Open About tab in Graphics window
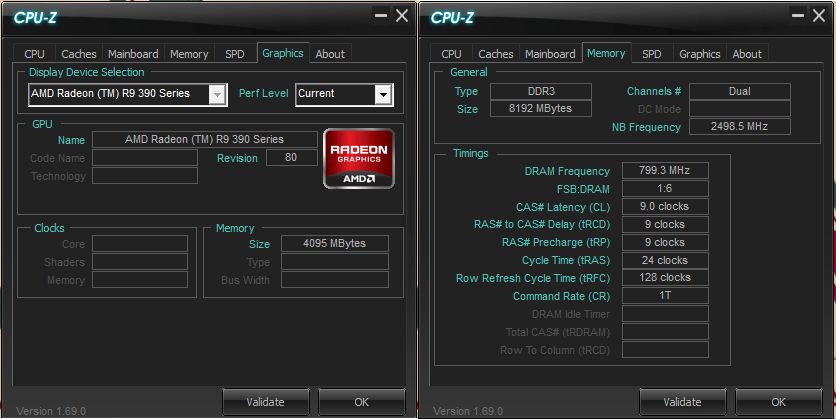 [330, 54]
